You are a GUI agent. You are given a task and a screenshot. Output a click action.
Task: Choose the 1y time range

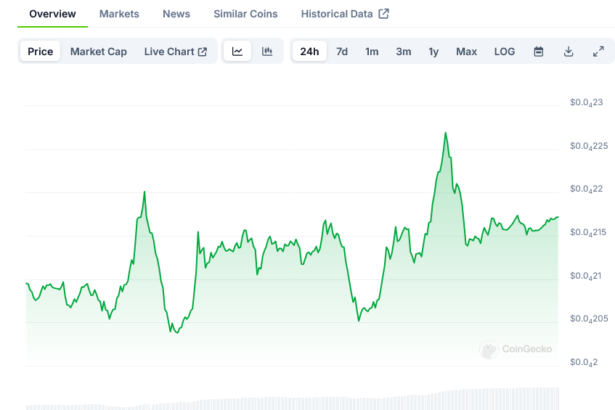coord(433,51)
